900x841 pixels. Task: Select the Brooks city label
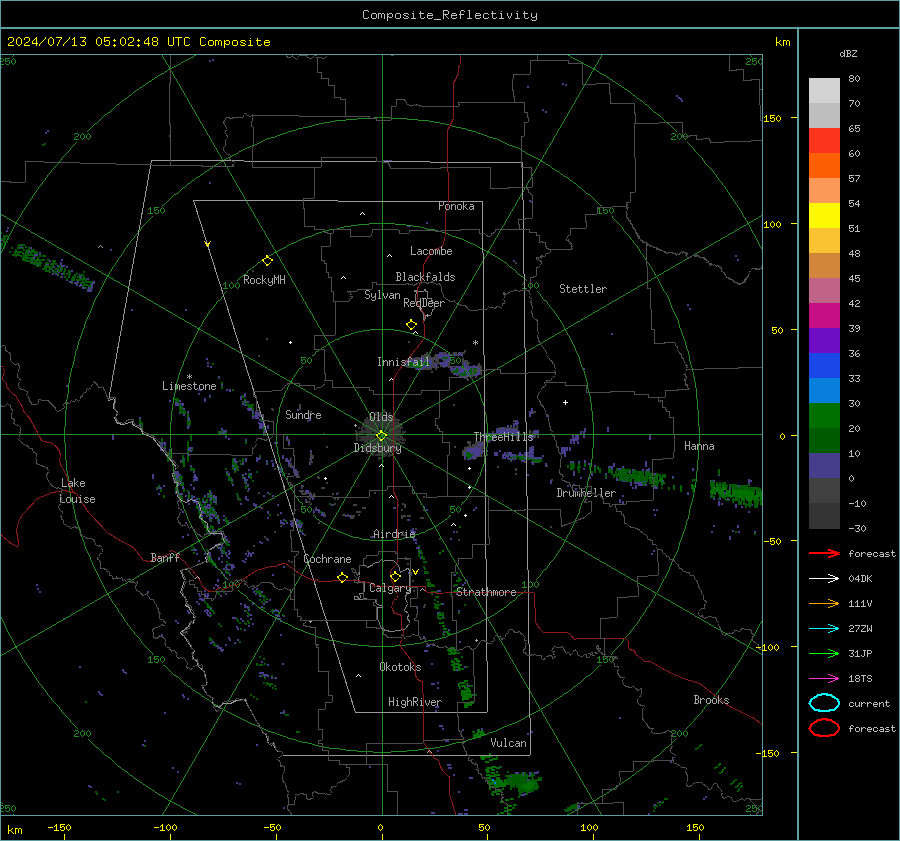click(x=711, y=700)
